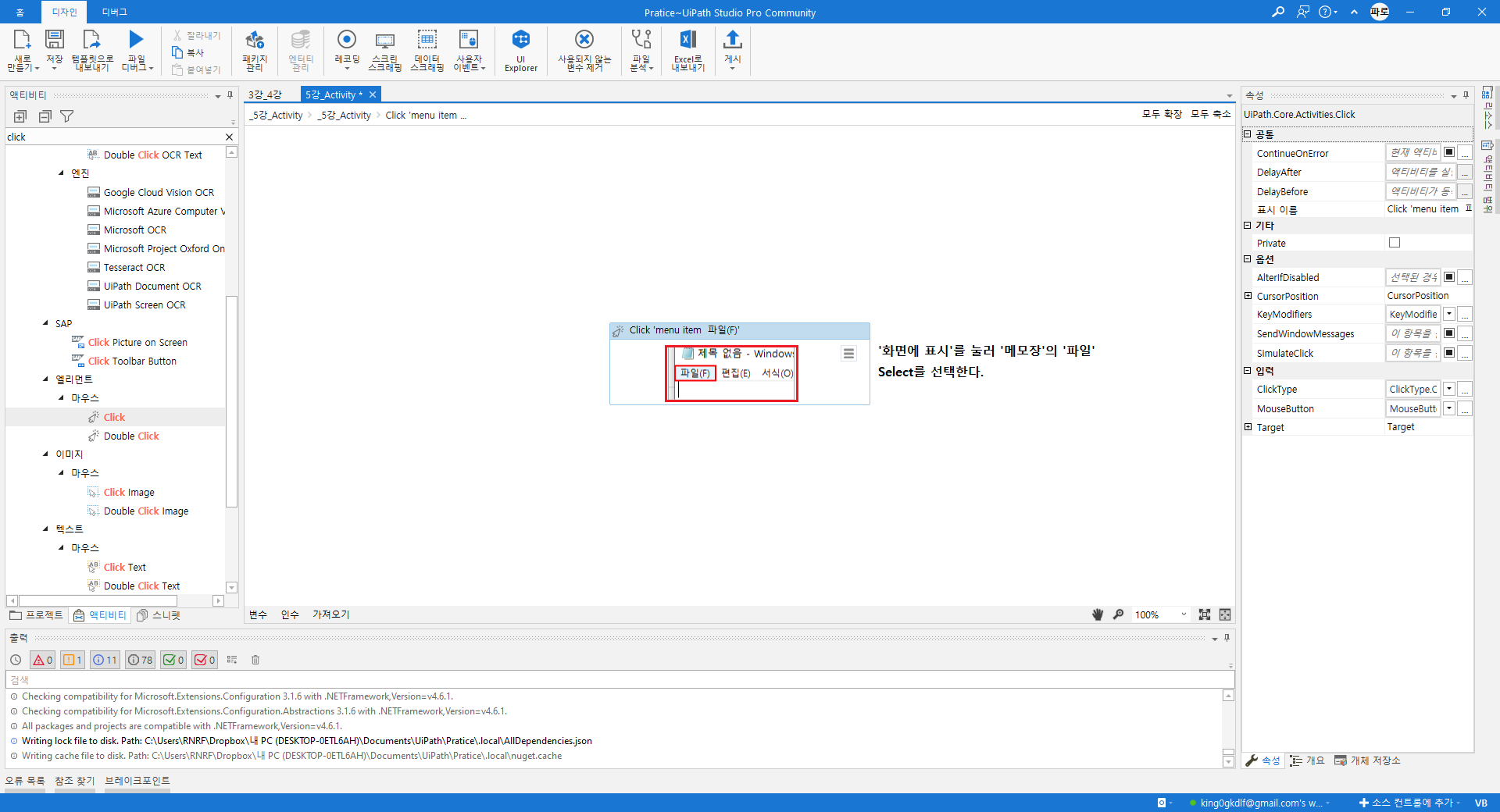
Task: Toggle error messages filter showing 0
Action: (x=42, y=660)
